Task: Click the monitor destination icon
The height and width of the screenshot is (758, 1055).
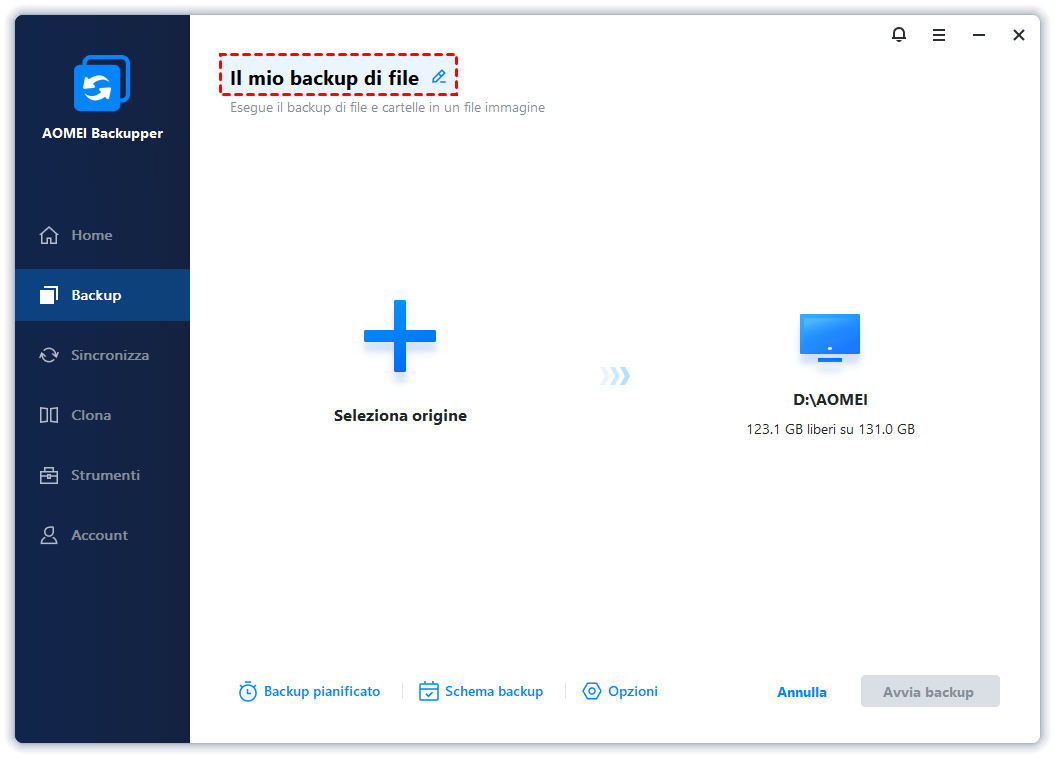Action: pos(830,338)
